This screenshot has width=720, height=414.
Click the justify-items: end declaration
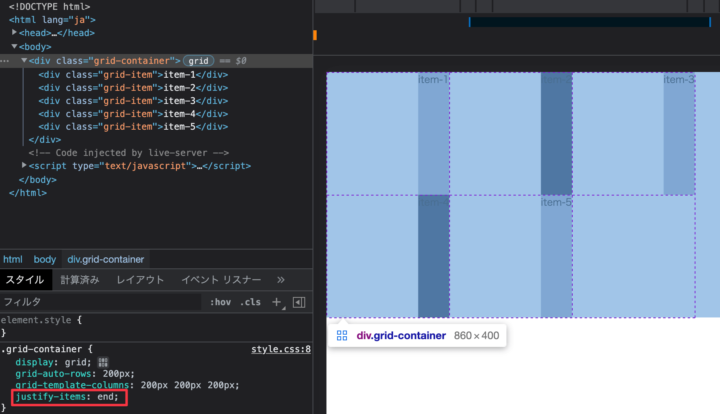click(x=67, y=397)
